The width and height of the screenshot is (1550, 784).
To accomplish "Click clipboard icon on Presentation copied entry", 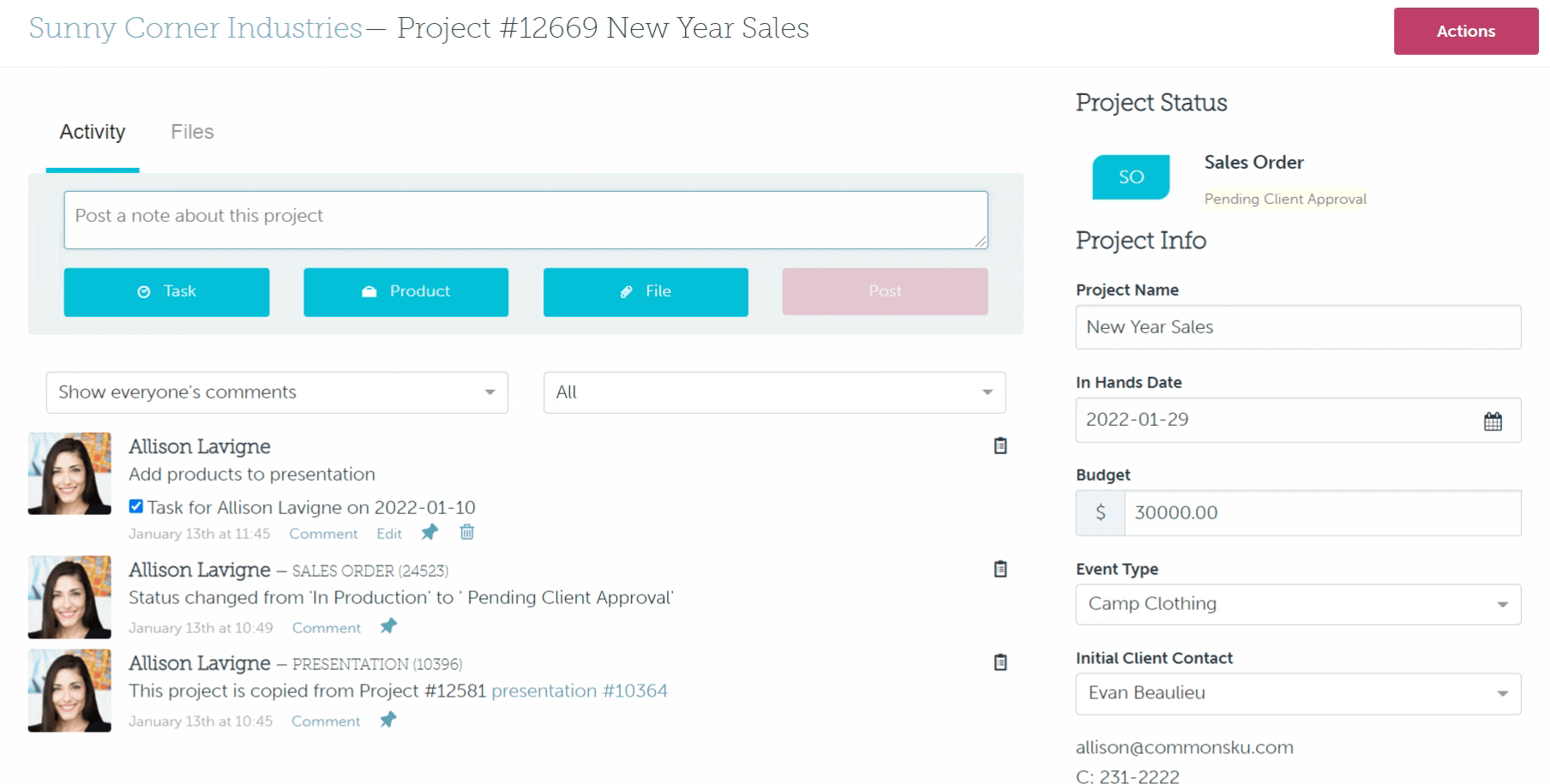I will tap(1000, 662).
